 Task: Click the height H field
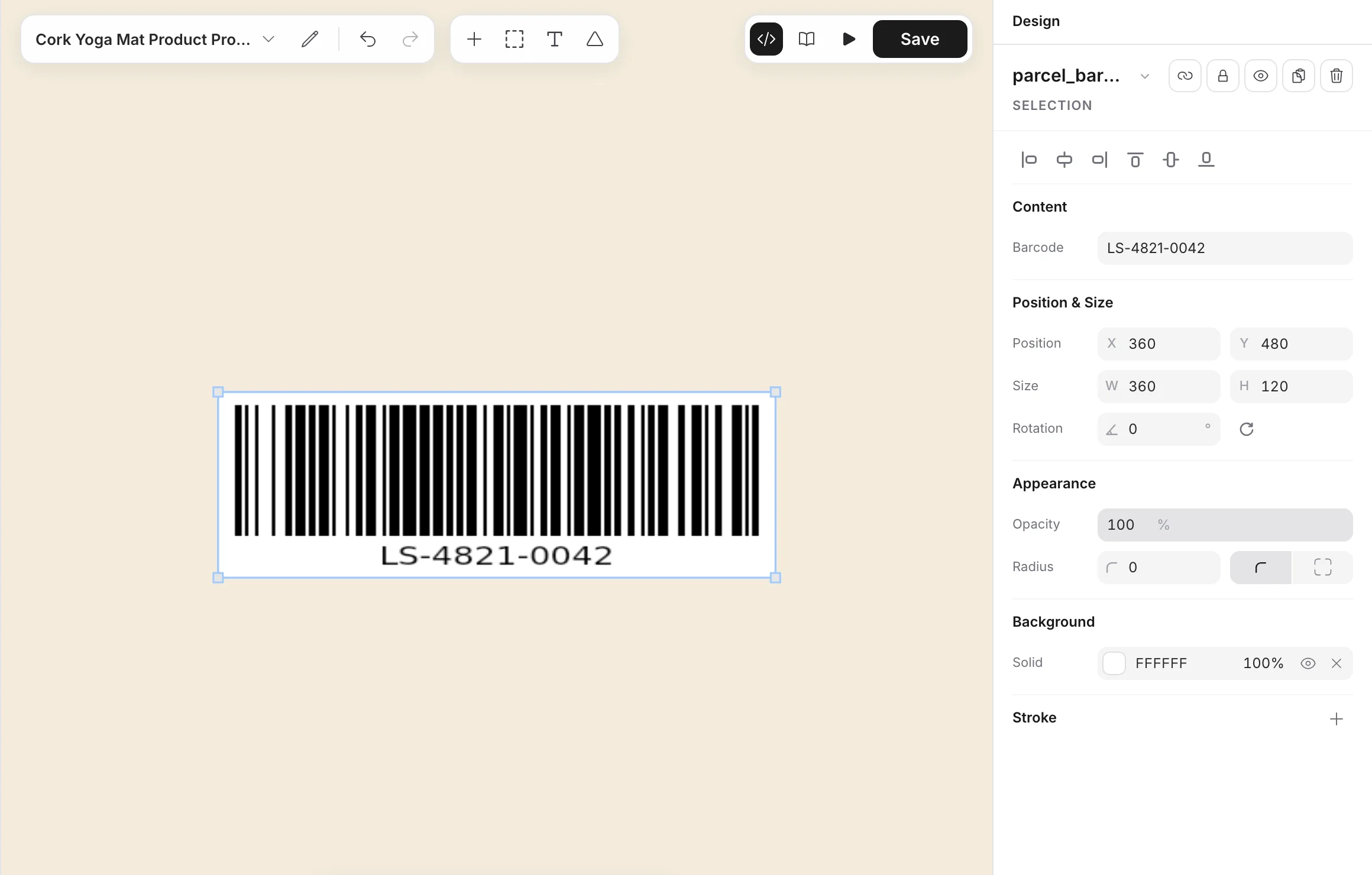tap(1292, 387)
